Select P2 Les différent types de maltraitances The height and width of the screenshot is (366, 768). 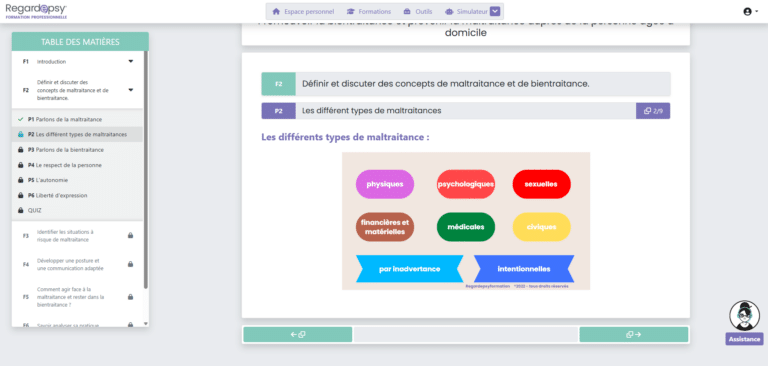click(78, 134)
